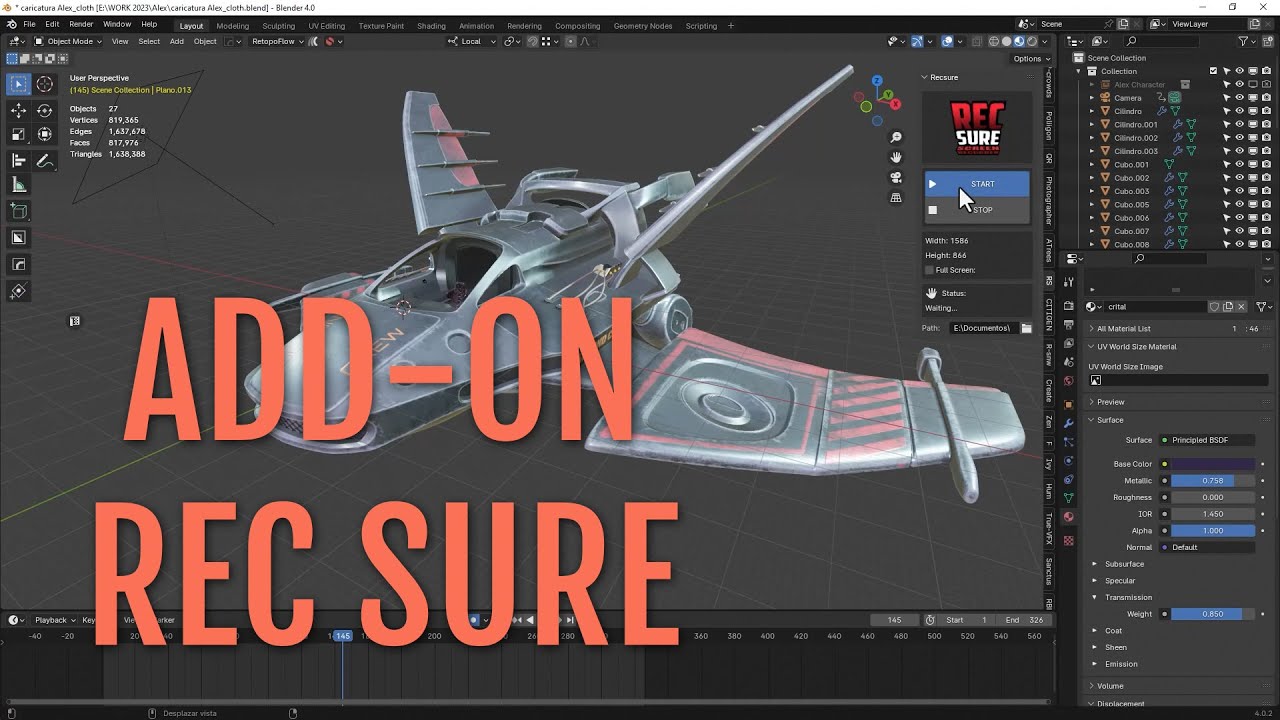
Task: Switch to the Sculpting workspace tab
Action: point(278,26)
